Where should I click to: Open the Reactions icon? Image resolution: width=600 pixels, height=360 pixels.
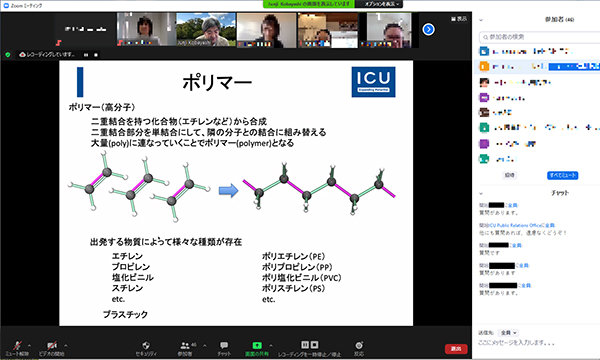click(359, 348)
